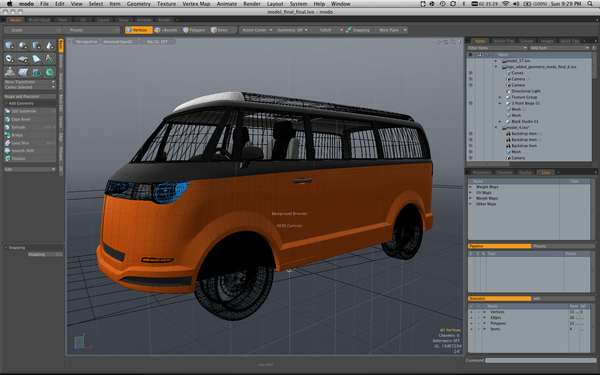Open the Action Center dropdown
The height and width of the screenshot is (375, 600).
(257, 30)
